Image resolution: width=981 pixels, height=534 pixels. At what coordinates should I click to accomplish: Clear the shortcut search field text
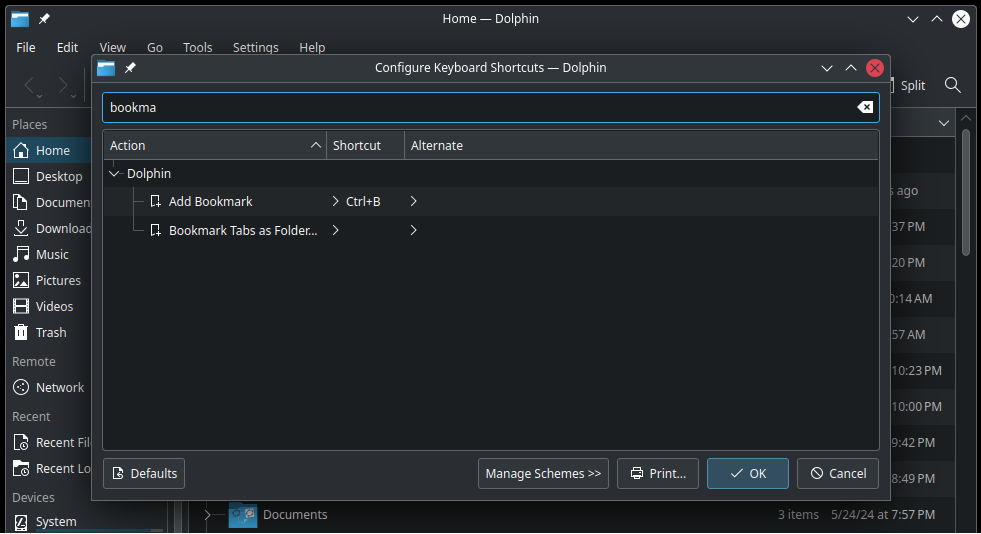[865, 108]
